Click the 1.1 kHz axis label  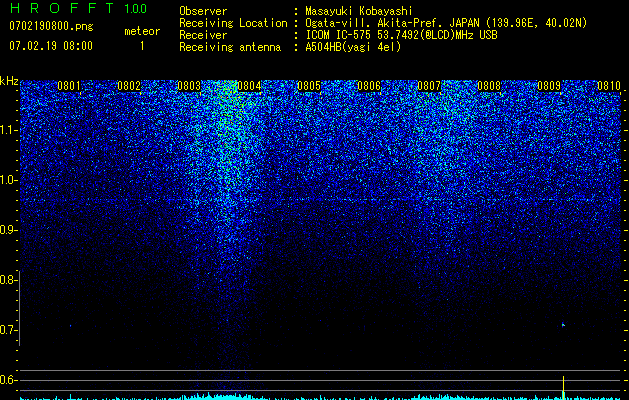click(8, 130)
